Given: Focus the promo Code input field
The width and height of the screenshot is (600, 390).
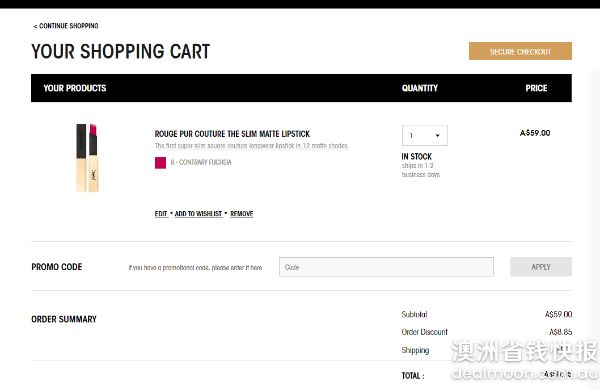Looking at the screenshot, I should (x=386, y=267).
